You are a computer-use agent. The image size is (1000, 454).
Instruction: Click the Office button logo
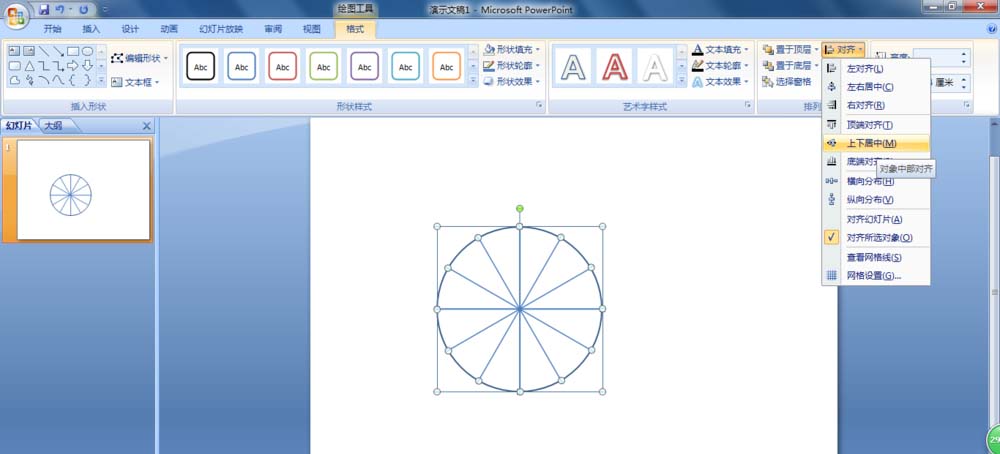(17, 15)
